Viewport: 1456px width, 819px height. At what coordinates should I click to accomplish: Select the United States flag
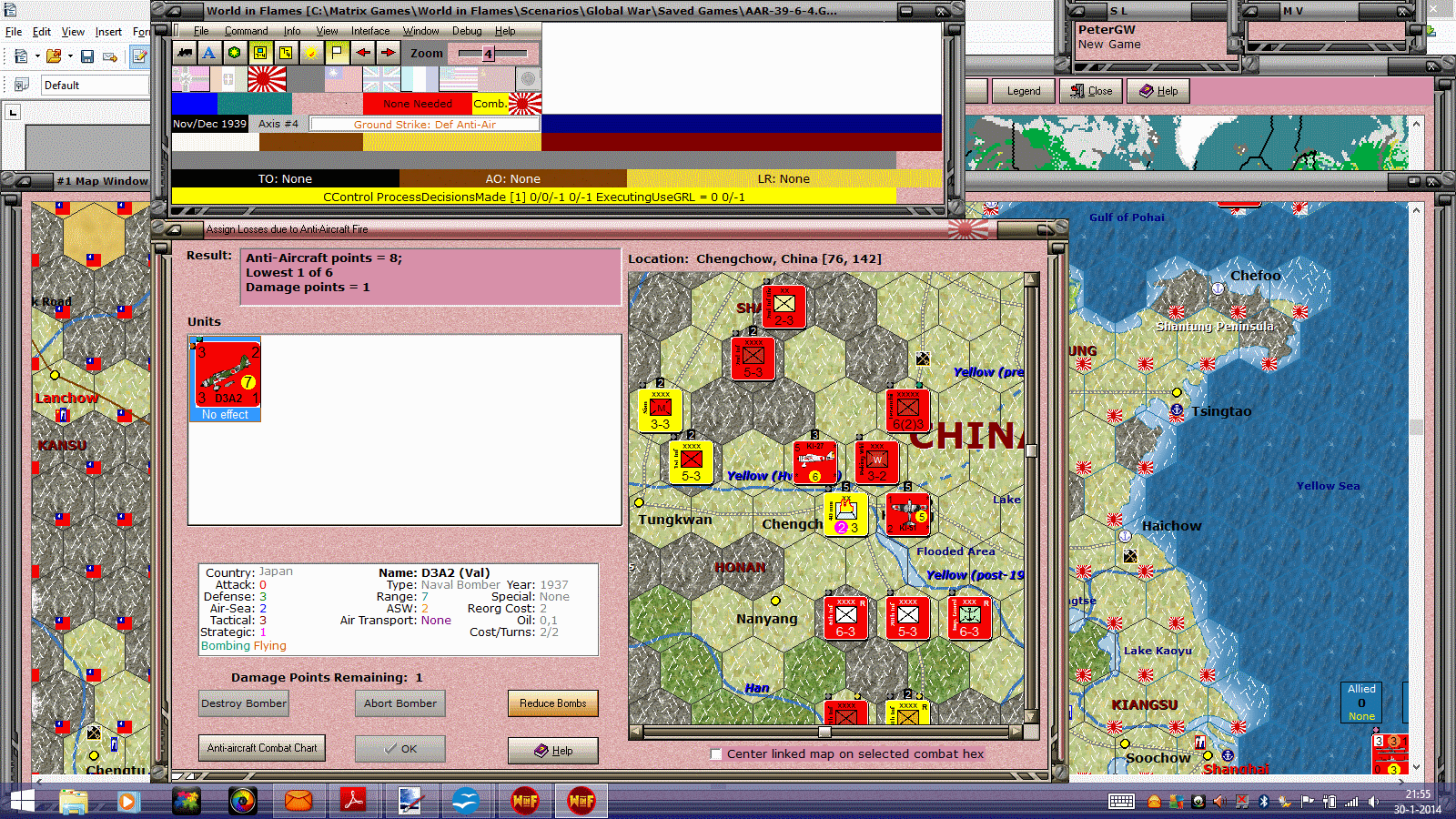click(458, 79)
